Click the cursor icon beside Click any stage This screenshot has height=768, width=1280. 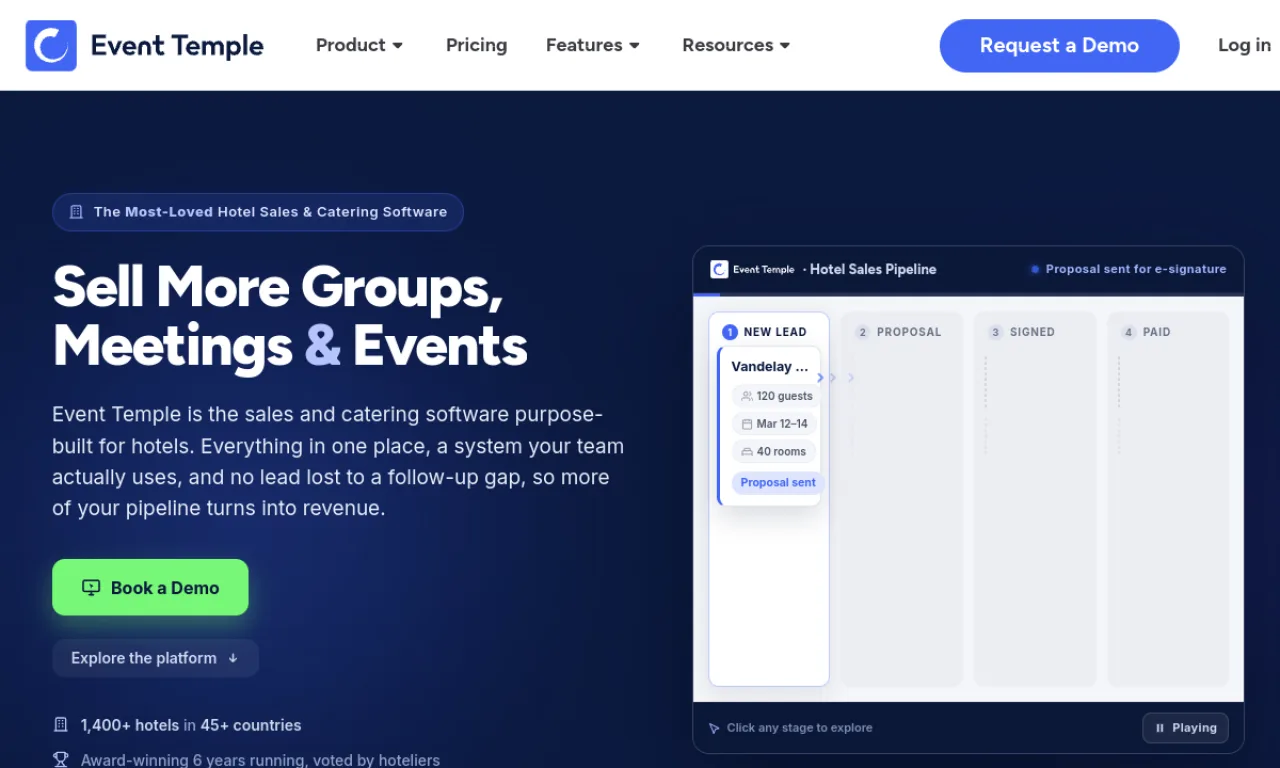714,728
